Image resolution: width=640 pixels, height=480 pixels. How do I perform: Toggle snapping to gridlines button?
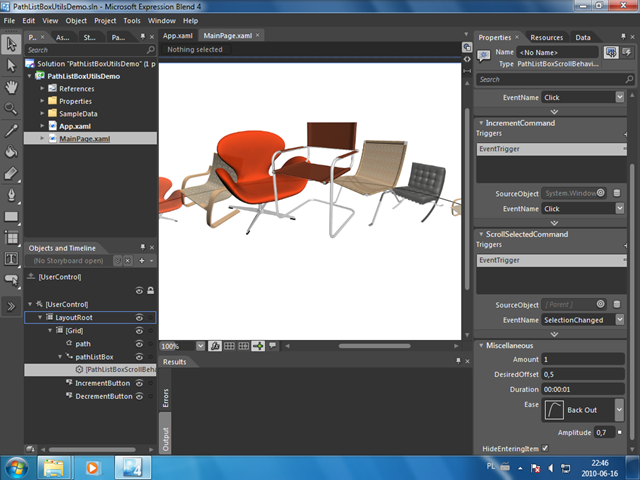tap(244, 346)
